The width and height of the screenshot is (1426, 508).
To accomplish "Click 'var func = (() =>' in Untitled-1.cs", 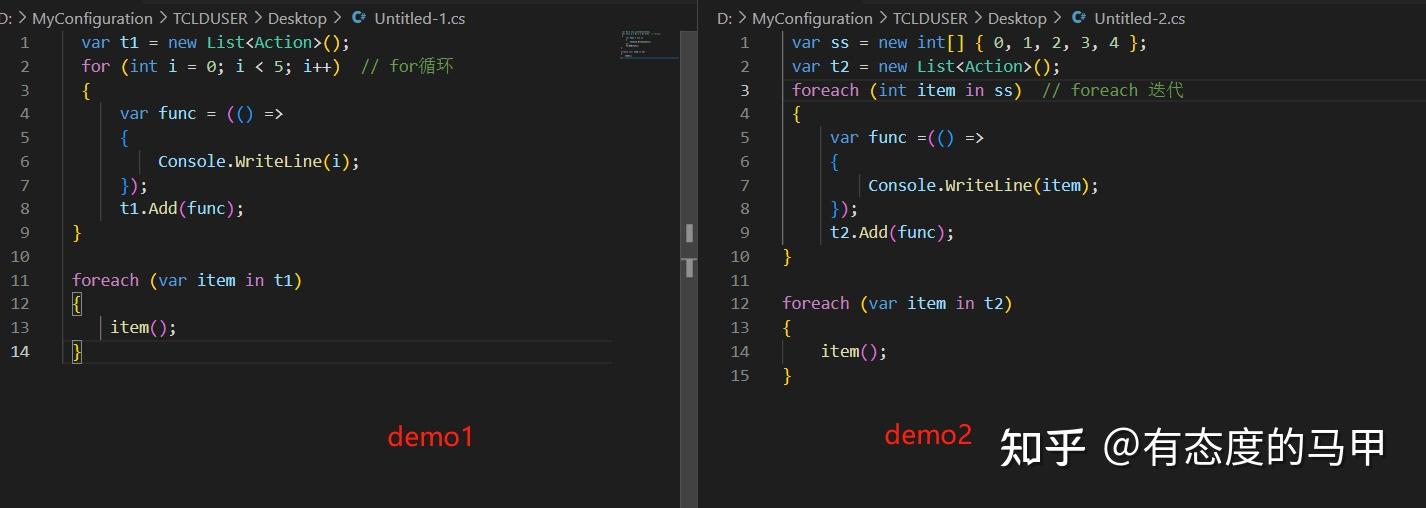I will coord(202,113).
